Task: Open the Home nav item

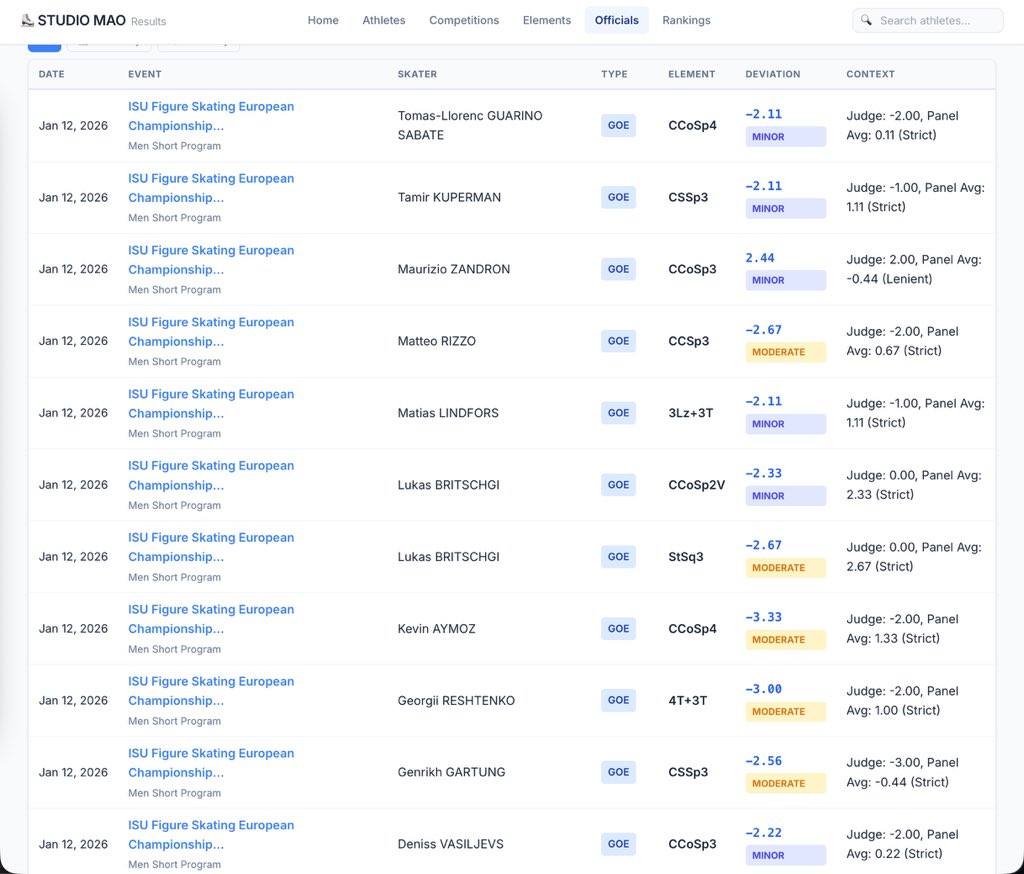Action: pos(323,20)
